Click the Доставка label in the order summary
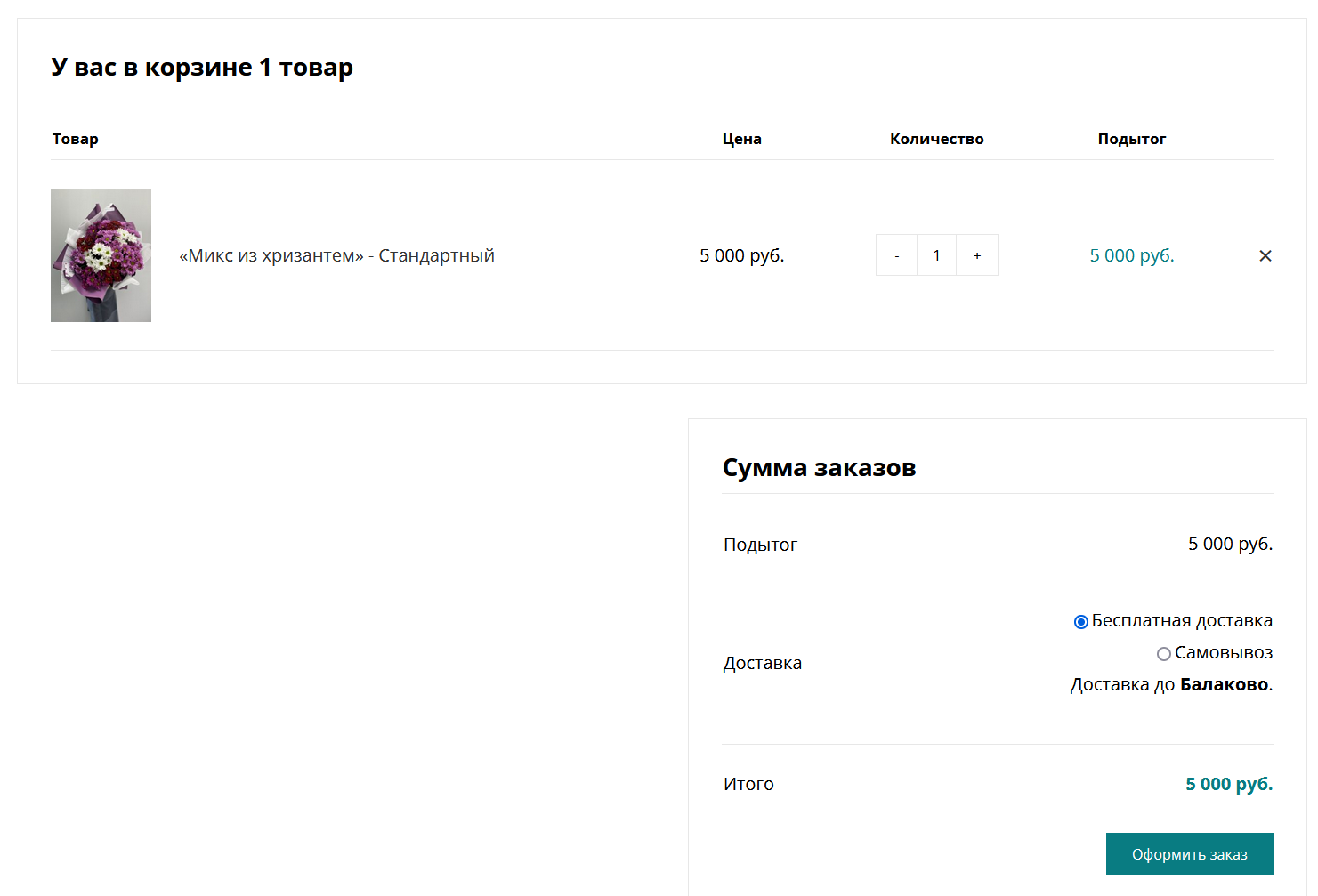The width and height of the screenshot is (1318, 896). 763,663
